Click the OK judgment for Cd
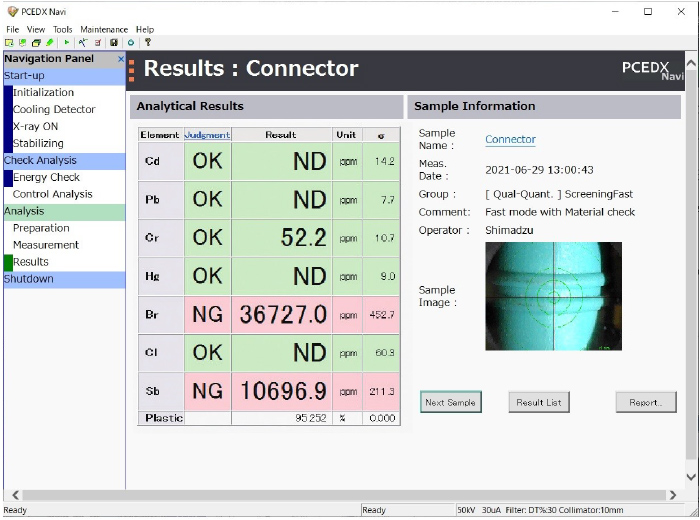700x520 pixels. coord(208,161)
